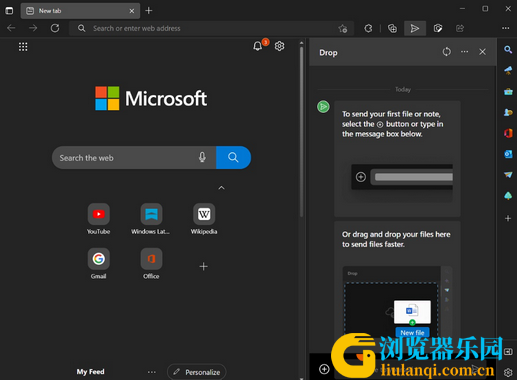Screen dimensions: 517x380
Task: Click the Share toolbar icon
Action: [x=460, y=29]
